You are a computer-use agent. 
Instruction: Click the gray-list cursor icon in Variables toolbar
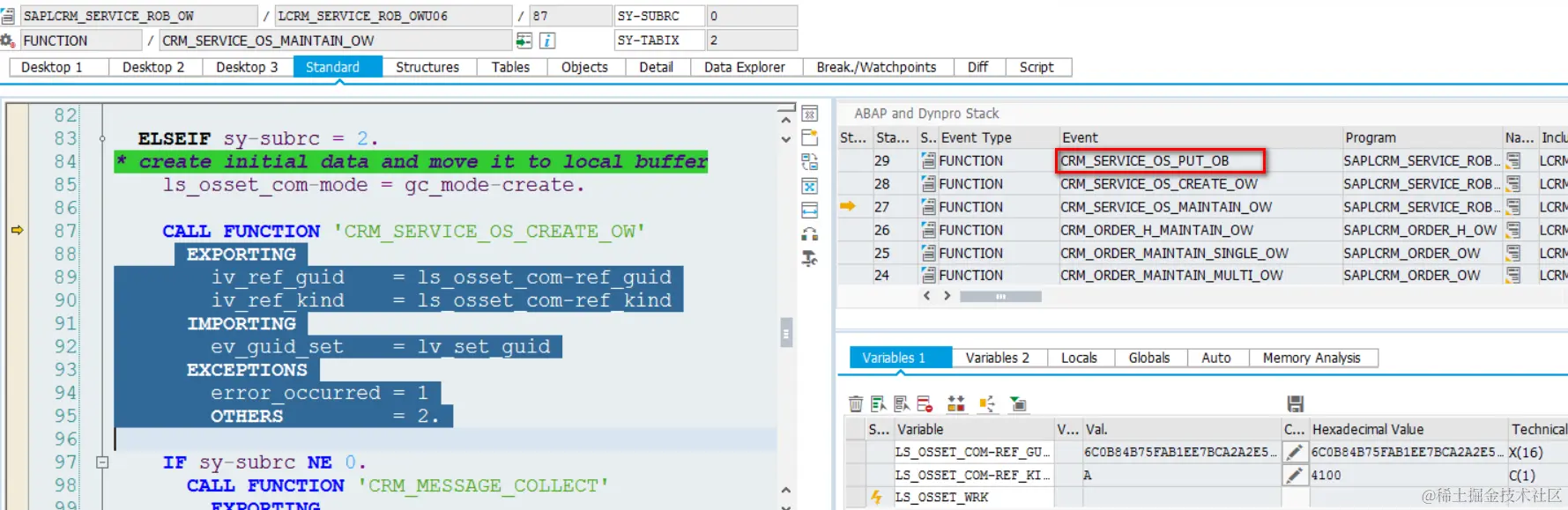(x=901, y=403)
